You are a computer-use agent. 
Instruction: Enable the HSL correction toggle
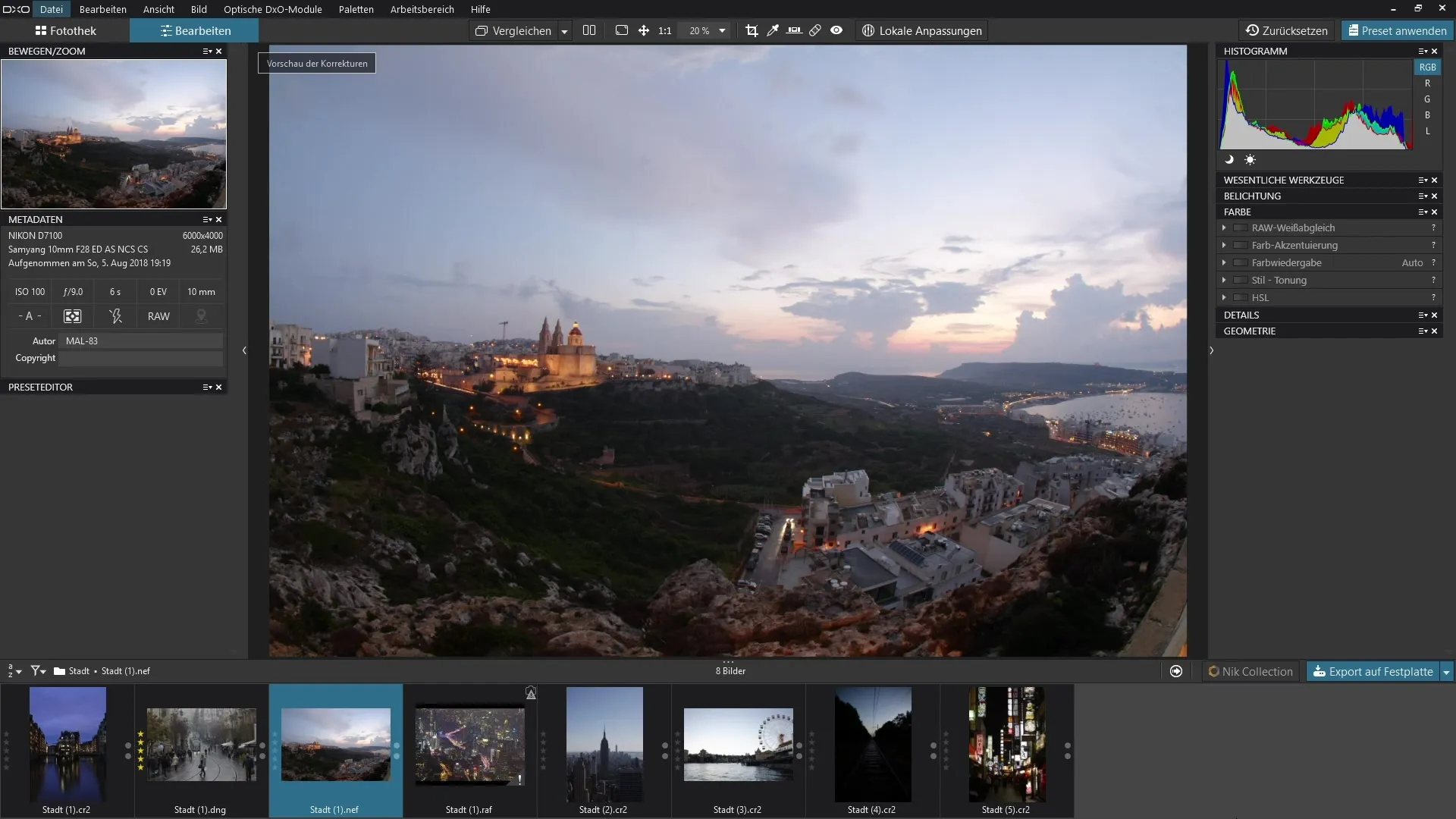tap(1241, 298)
